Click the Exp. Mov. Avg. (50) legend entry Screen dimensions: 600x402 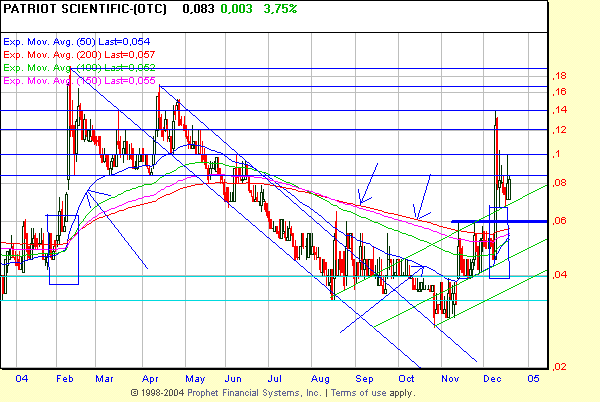(64, 42)
